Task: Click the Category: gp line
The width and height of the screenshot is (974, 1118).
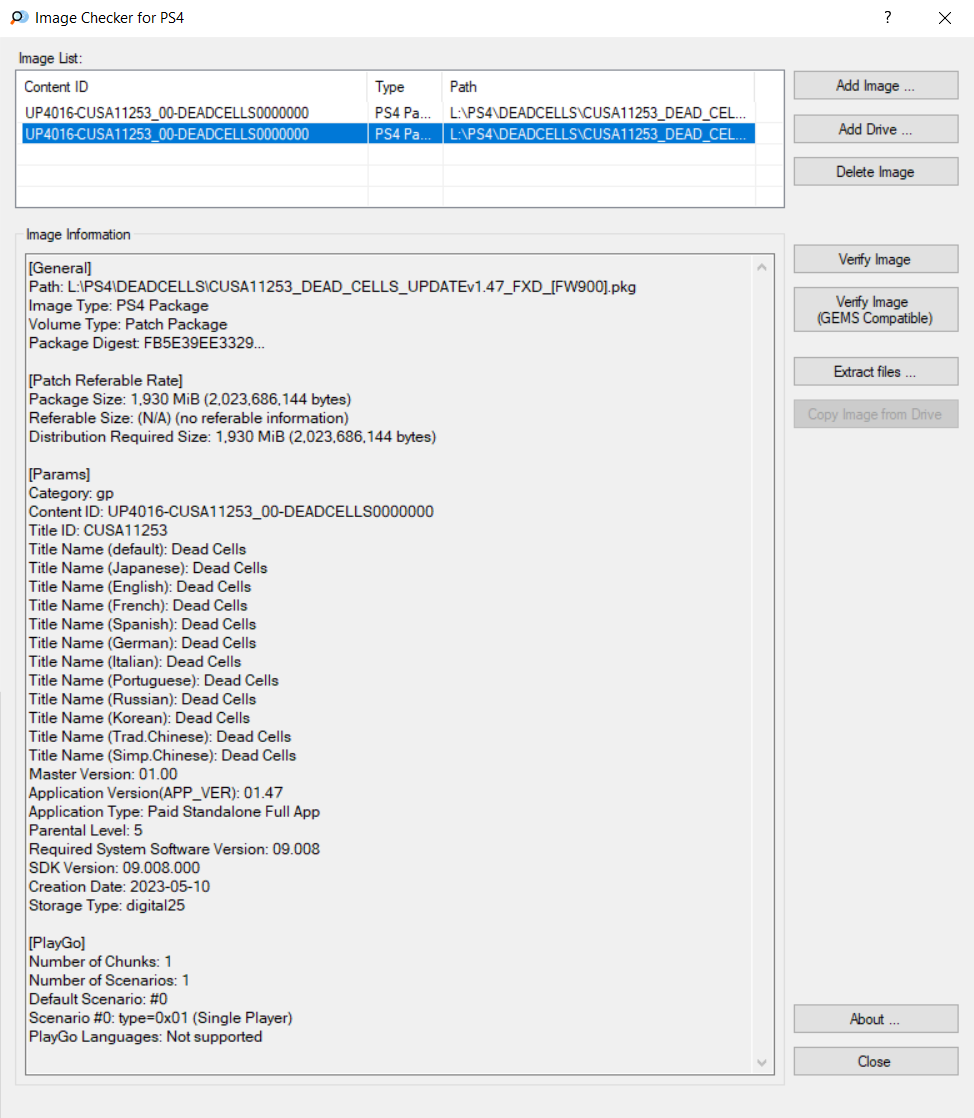Action: (71, 493)
